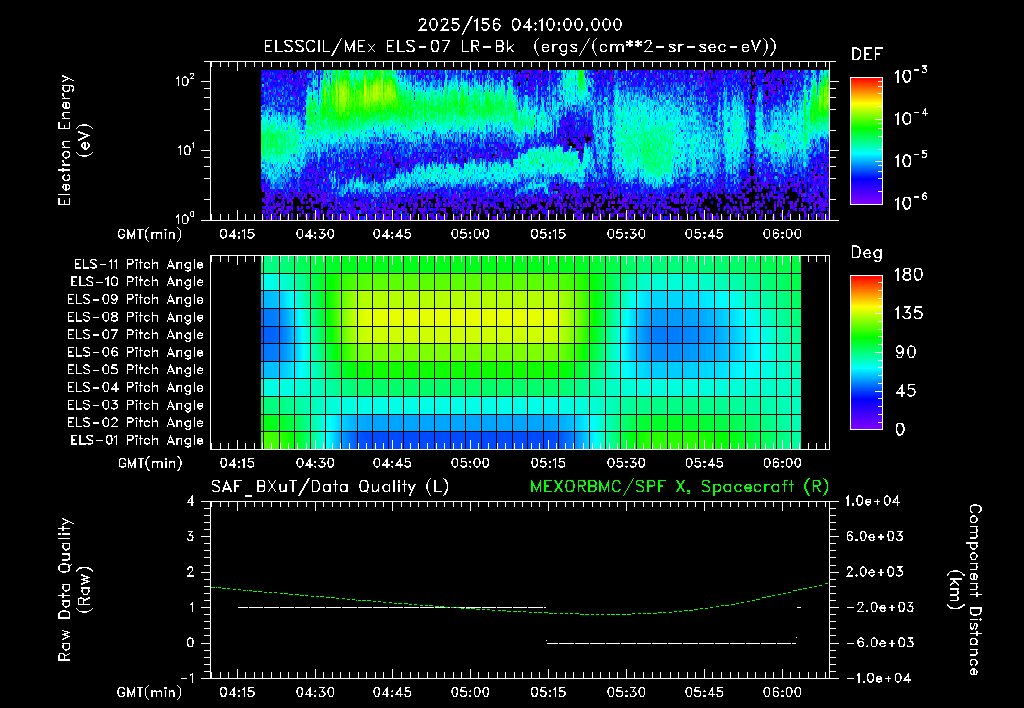
Task: Select the ELS-01 Pitch Angle row label
Action: click(137, 440)
